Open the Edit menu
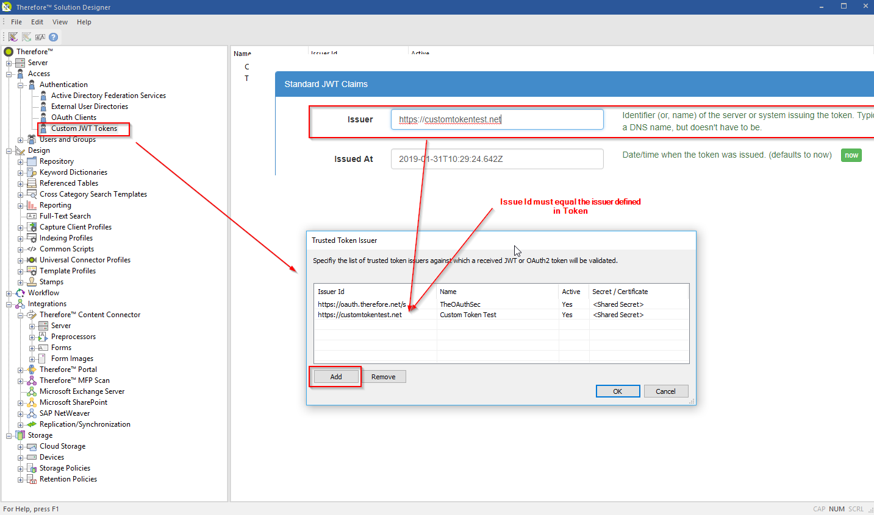This screenshot has width=874, height=515. pyautogui.click(x=37, y=22)
